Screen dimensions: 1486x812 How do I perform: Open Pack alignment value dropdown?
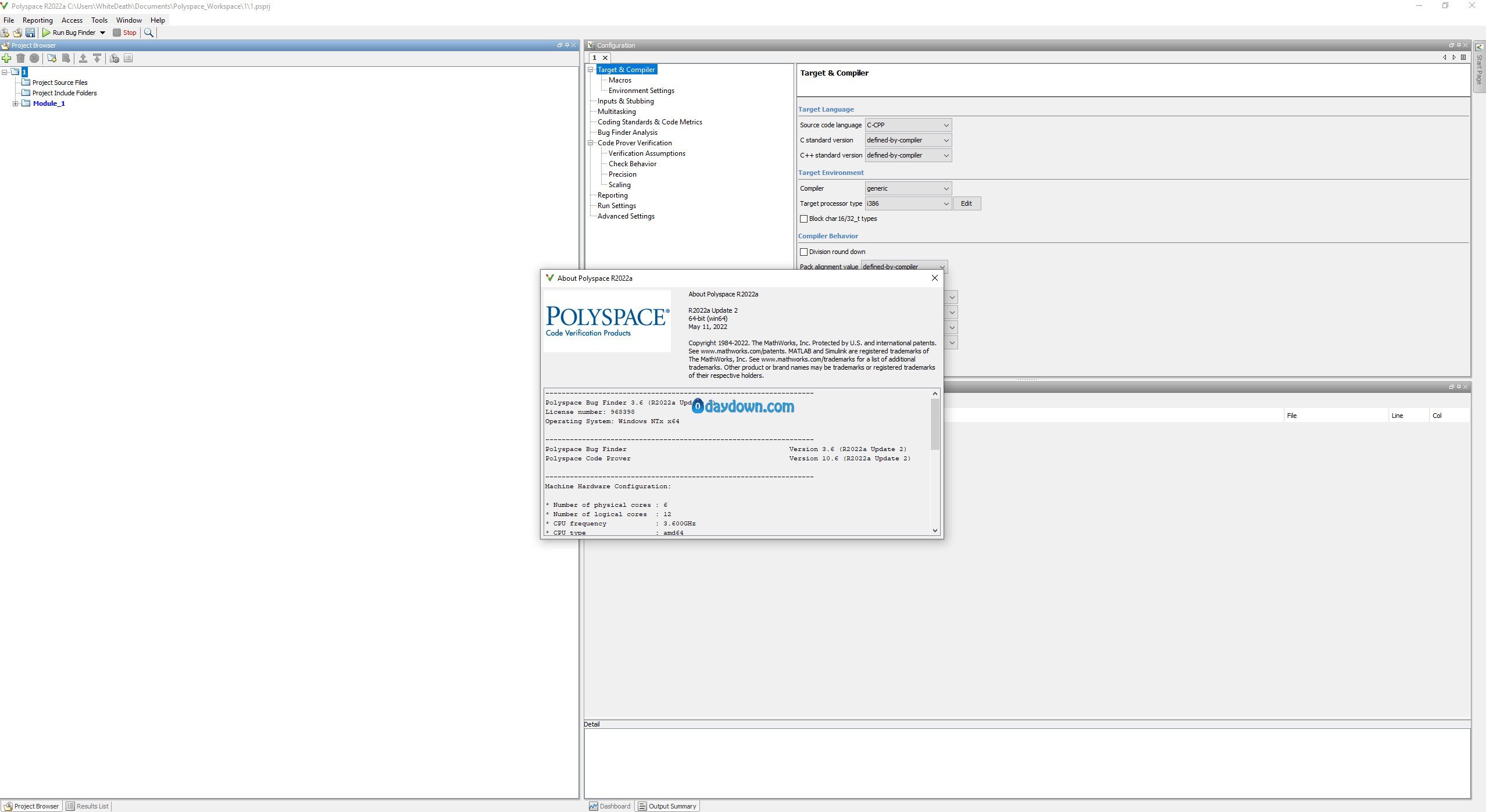click(904, 266)
